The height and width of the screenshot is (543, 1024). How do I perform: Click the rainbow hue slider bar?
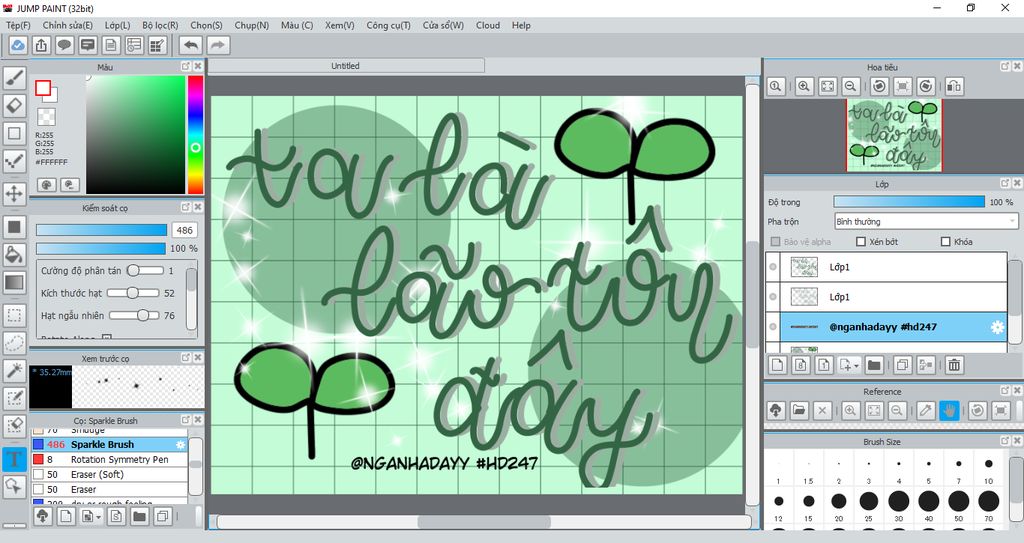[x=195, y=135]
